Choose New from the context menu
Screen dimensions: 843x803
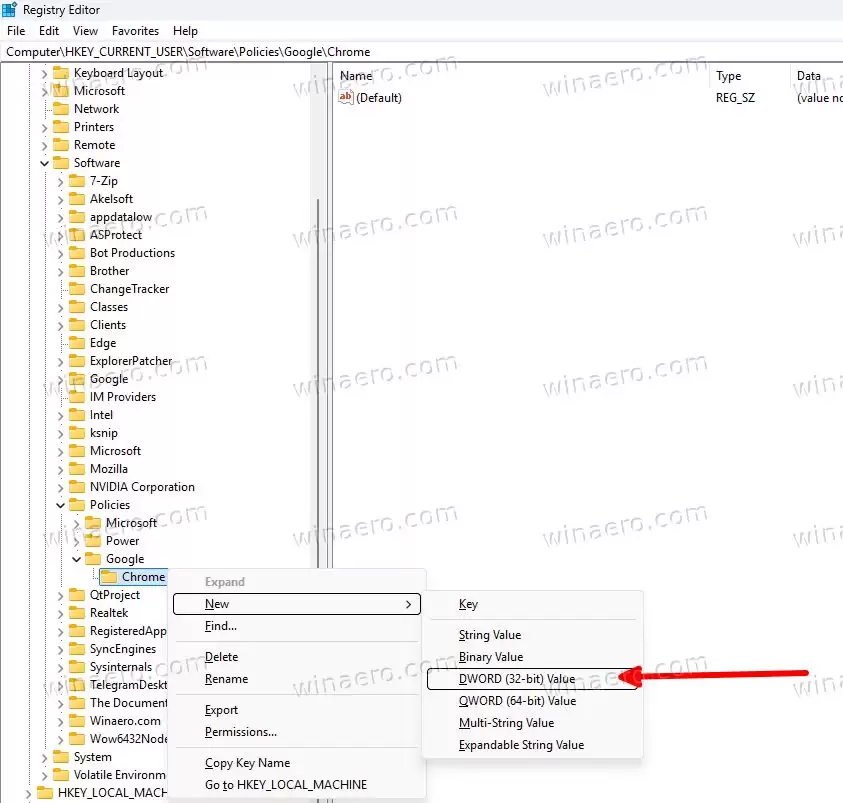pos(297,604)
